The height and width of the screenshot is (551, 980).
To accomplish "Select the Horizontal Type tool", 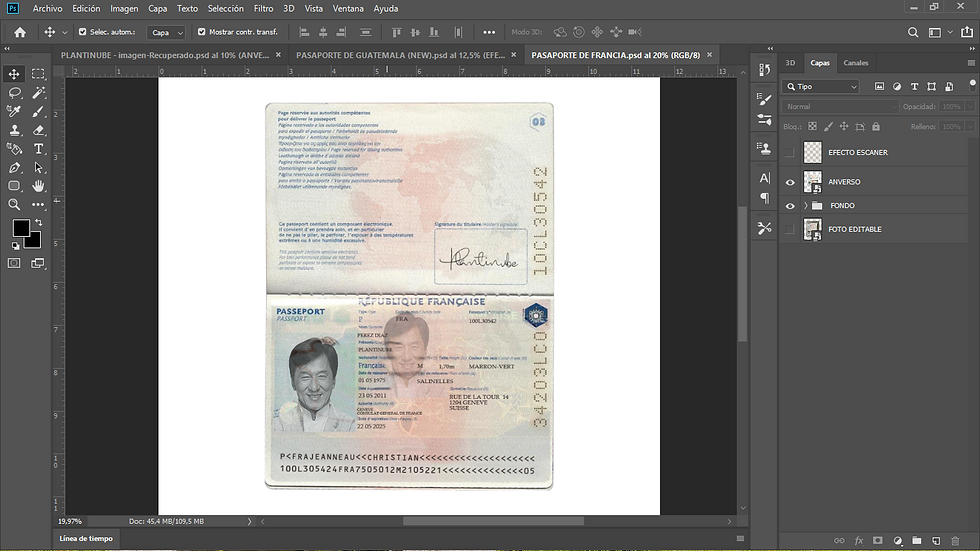I will (39, 149).
